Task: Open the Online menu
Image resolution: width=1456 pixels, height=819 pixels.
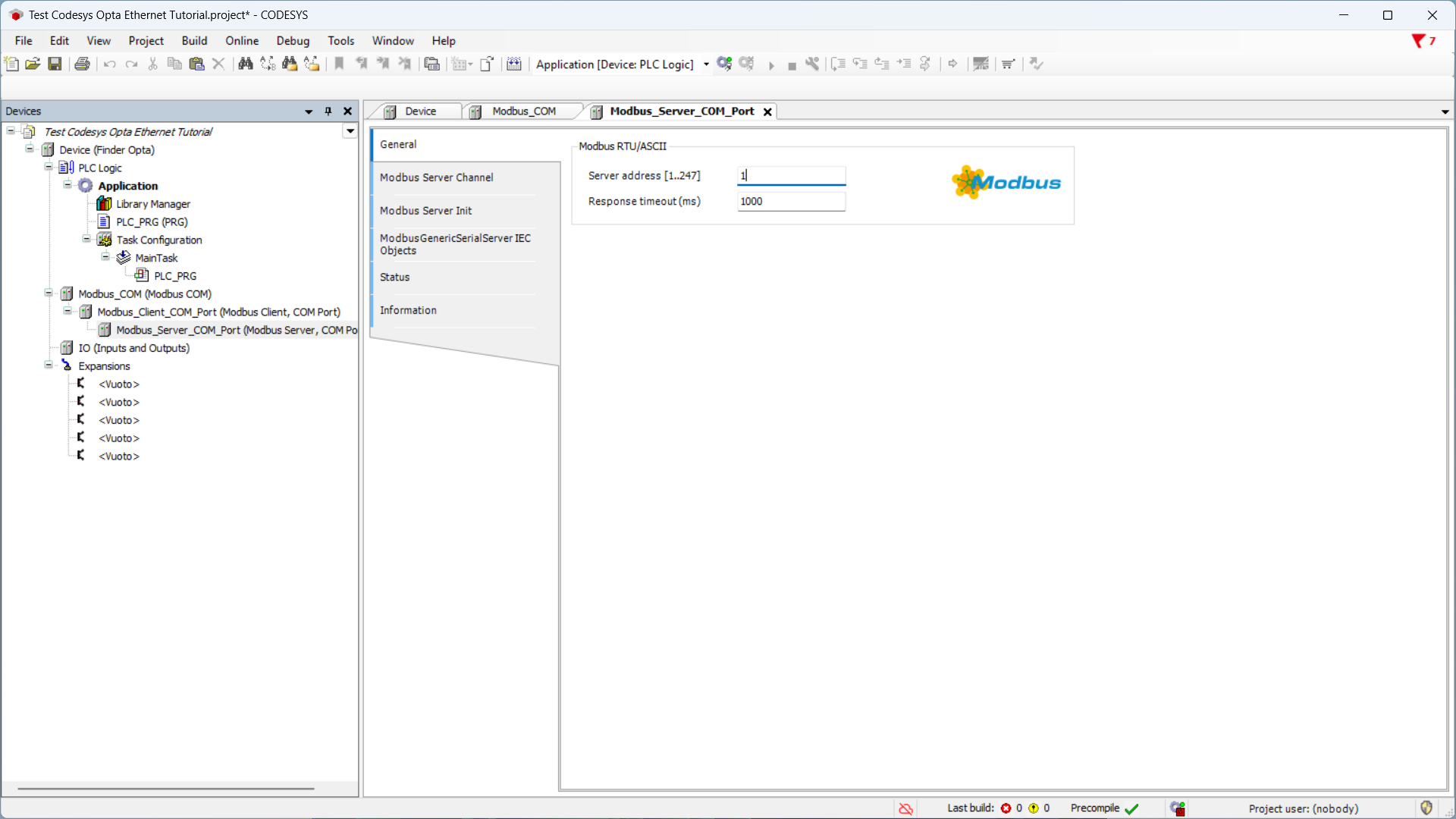Action: coord(241,41)
